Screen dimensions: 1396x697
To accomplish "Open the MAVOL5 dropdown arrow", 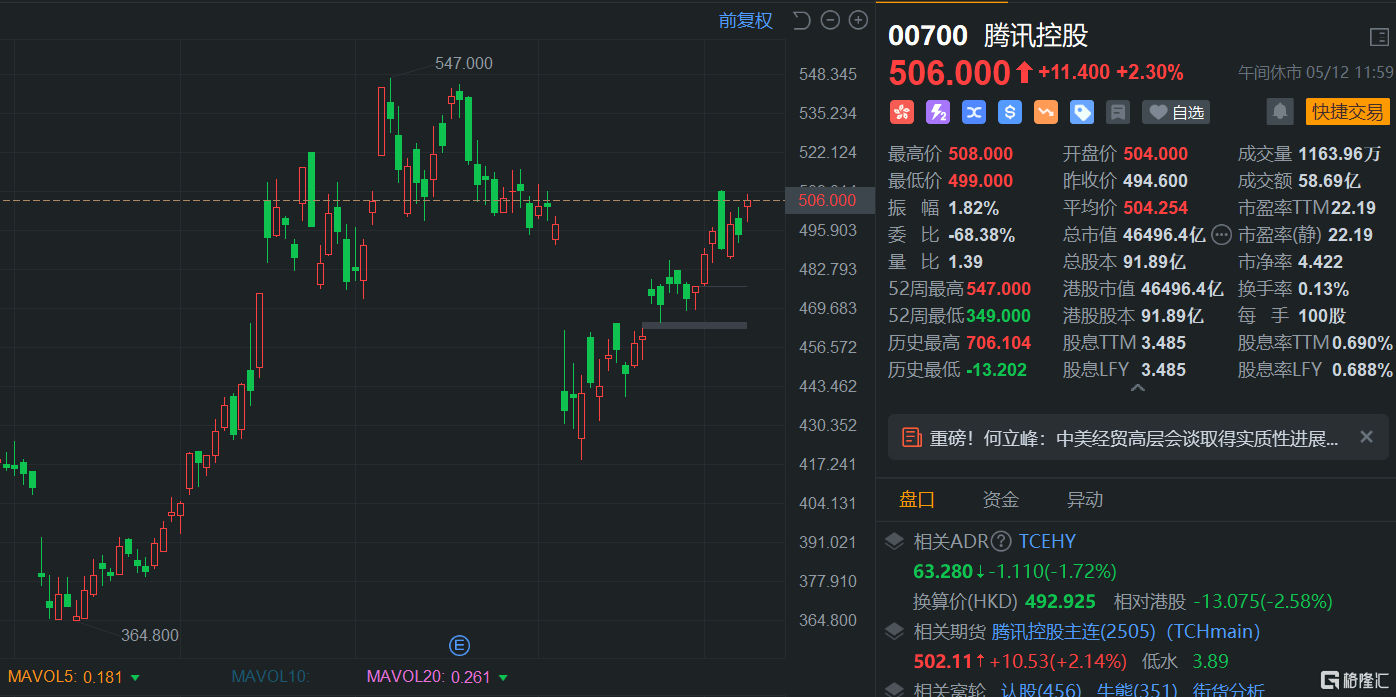I will point(135,678).
